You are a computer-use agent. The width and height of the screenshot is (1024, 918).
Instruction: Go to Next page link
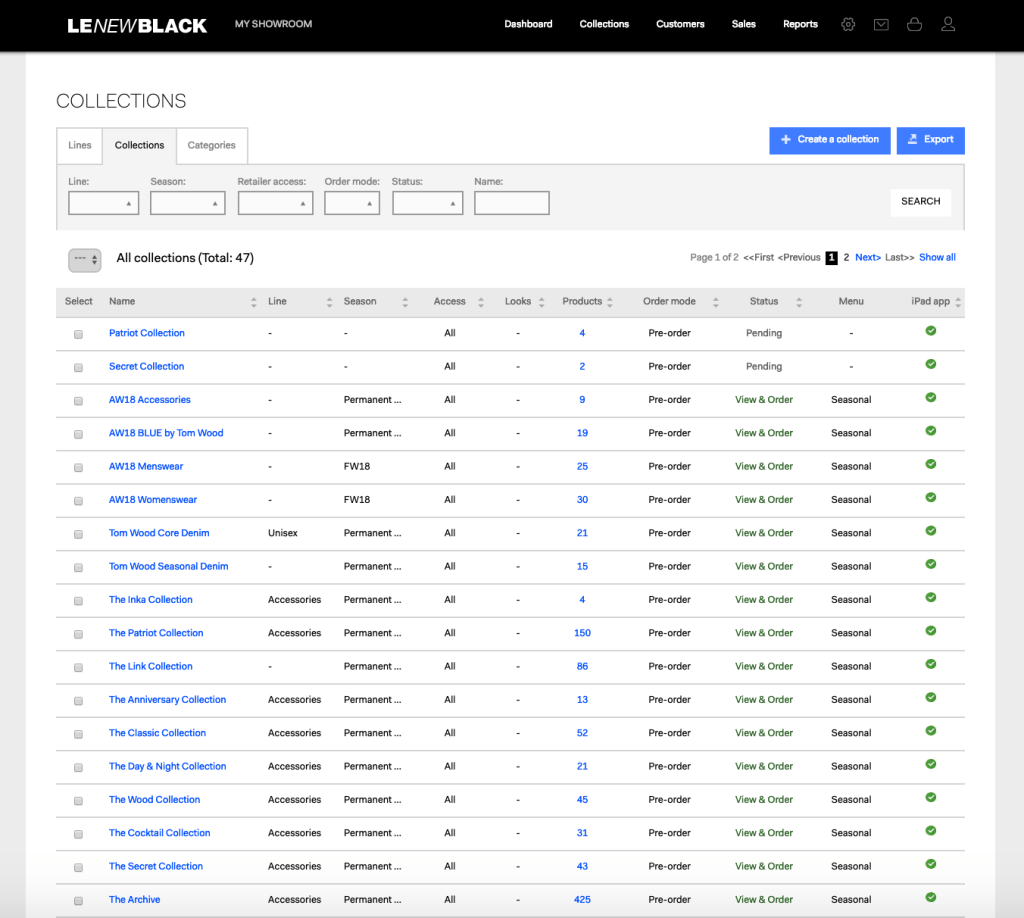tap(867, 257)
